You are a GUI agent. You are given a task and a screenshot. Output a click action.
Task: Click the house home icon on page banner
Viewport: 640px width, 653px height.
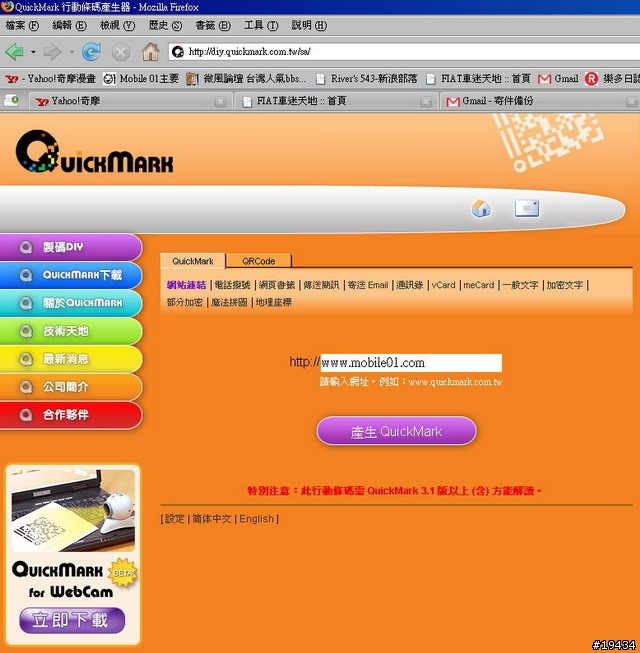pyautogui.click(x=481, y=207)
